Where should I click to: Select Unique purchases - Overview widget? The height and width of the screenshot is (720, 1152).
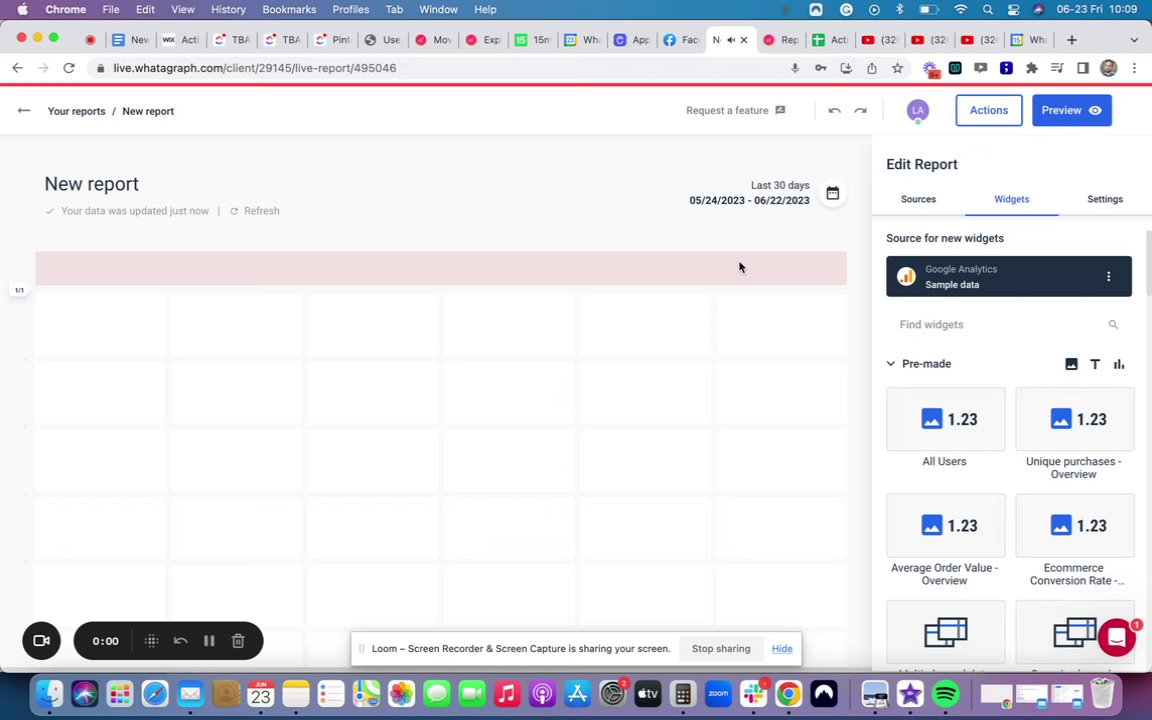tap(1075, 419)
